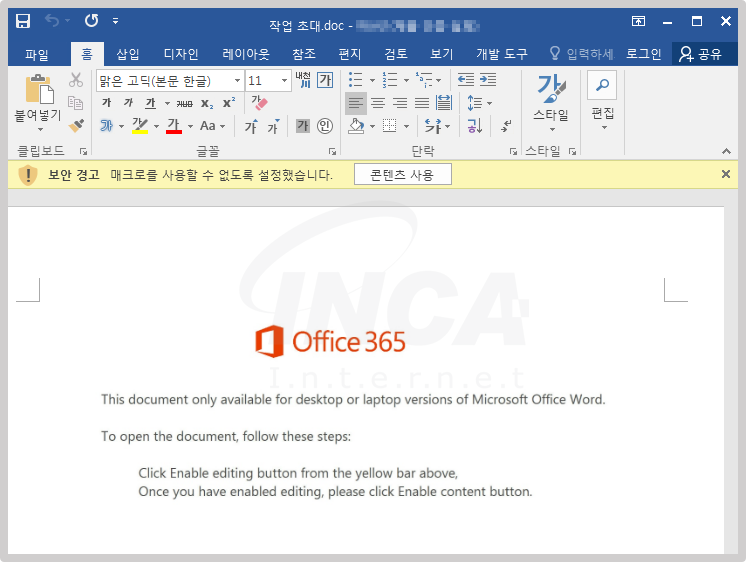Switch to the 디자인 tab
This screenshot has height=562, width=746.
click(181, 54)
